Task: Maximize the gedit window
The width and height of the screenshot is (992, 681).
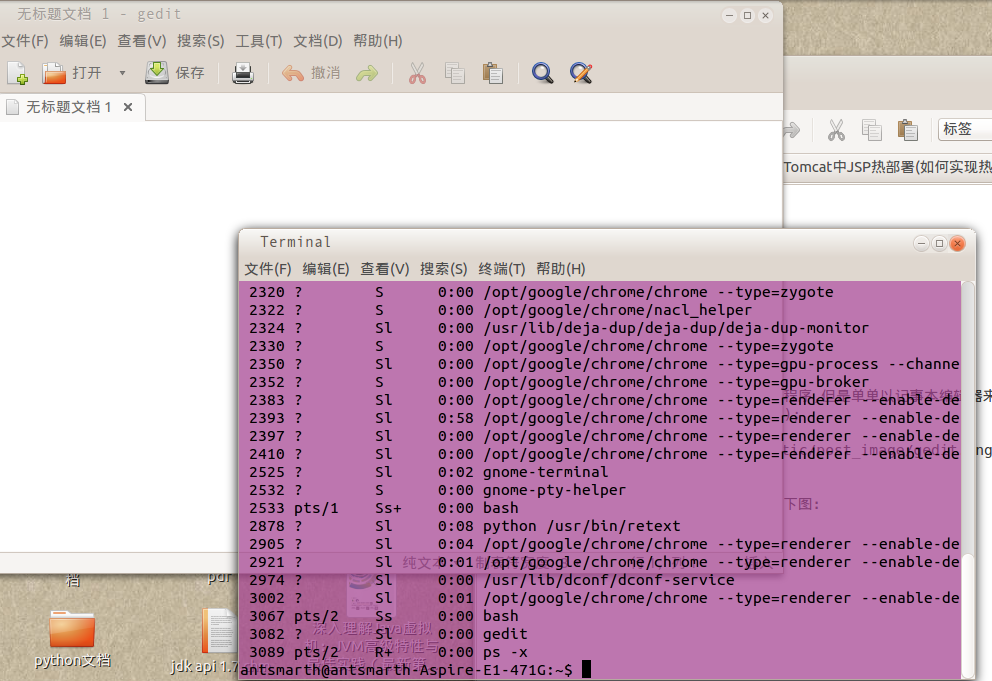Action: [x=747, y=16]
